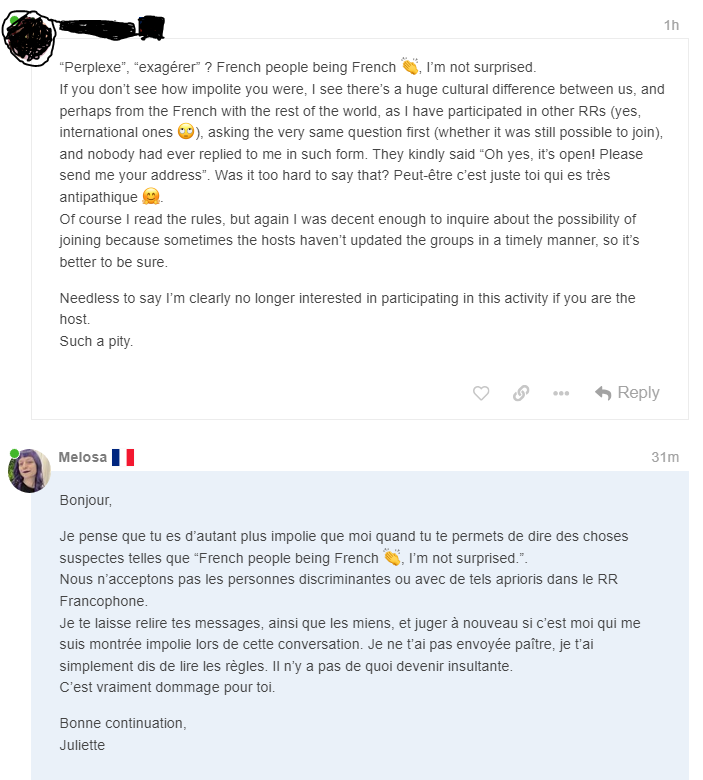Image resolution: width=703 pixels, height=780 pixels.
Task: Click the hugging face emoji after antipathique
Action: (x=151, y=197)
